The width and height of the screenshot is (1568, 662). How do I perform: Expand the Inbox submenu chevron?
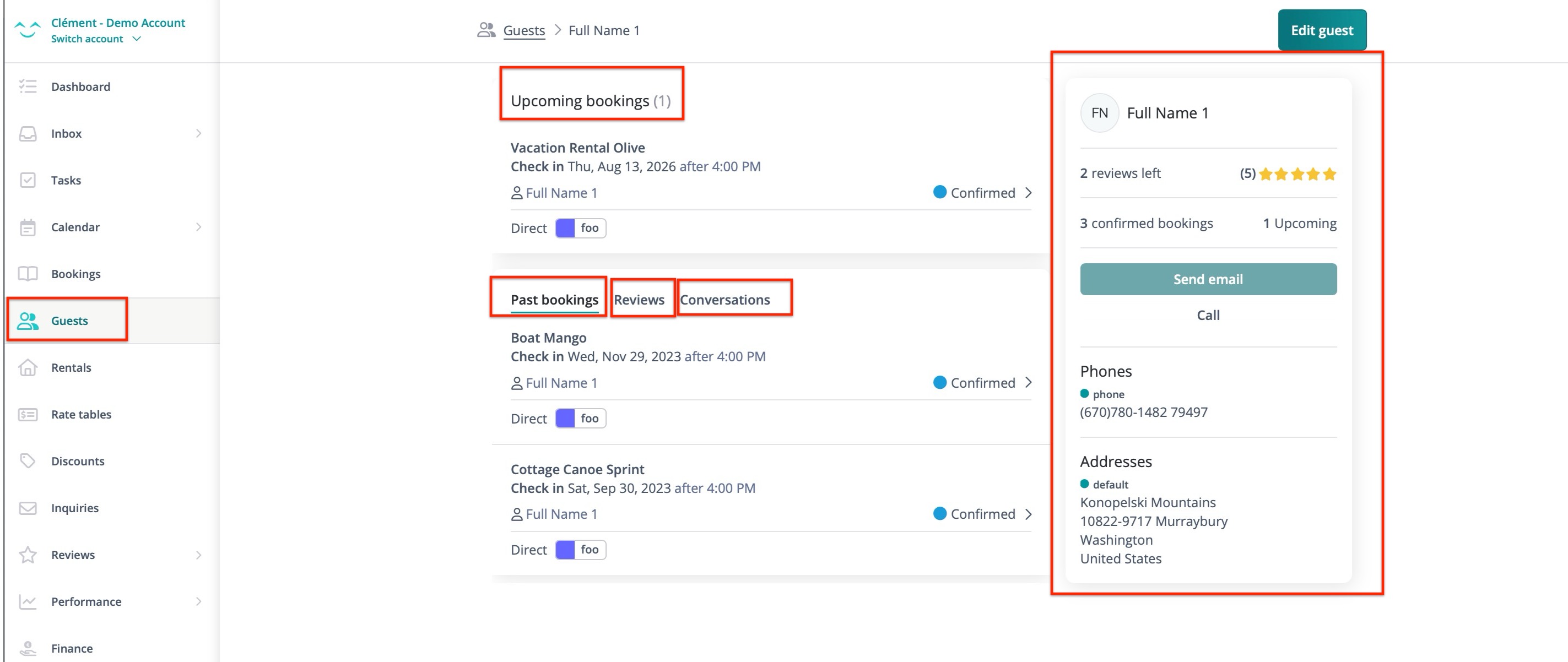click(198, 133)
